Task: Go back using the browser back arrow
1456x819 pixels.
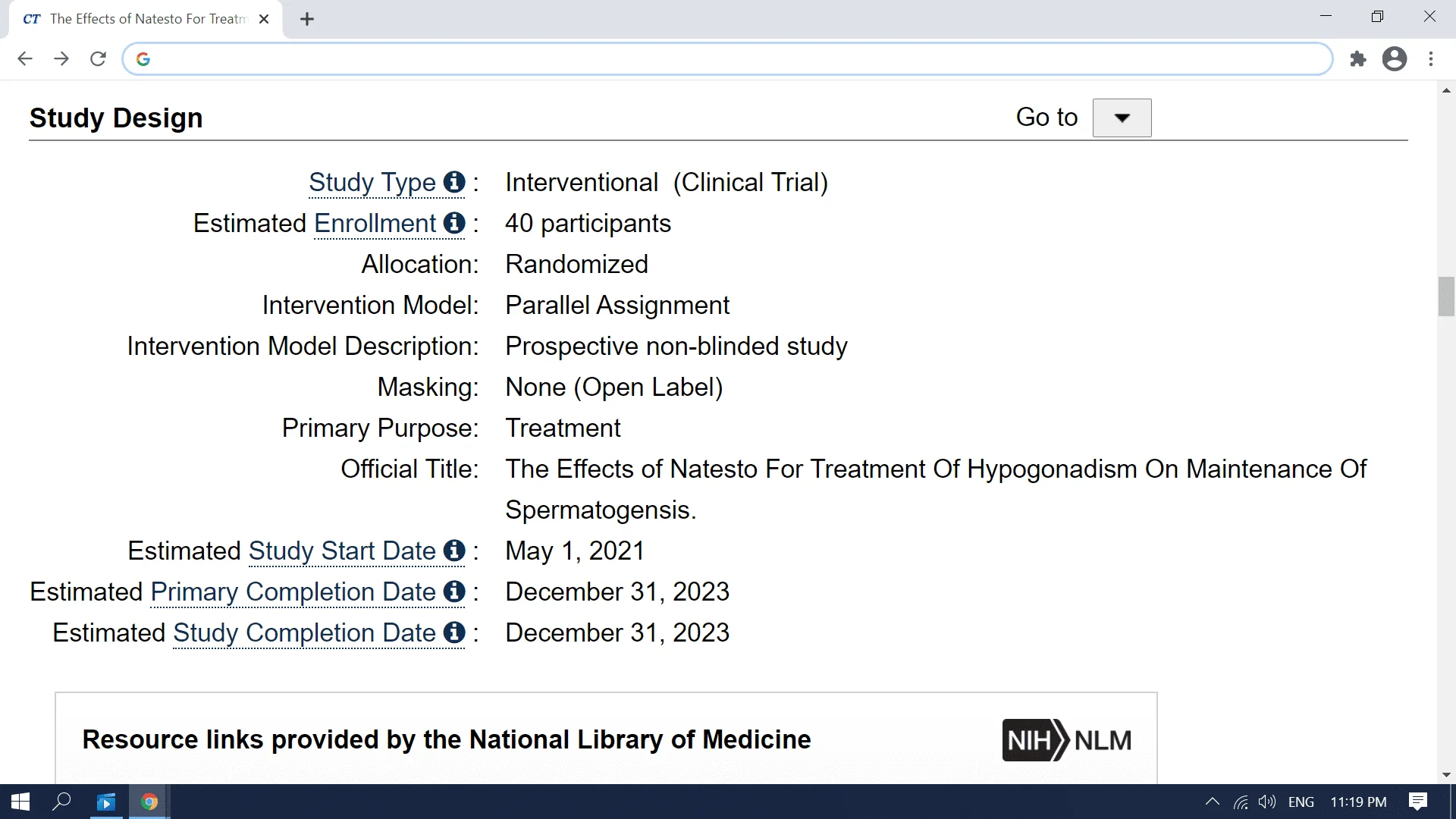Action: 25,59
